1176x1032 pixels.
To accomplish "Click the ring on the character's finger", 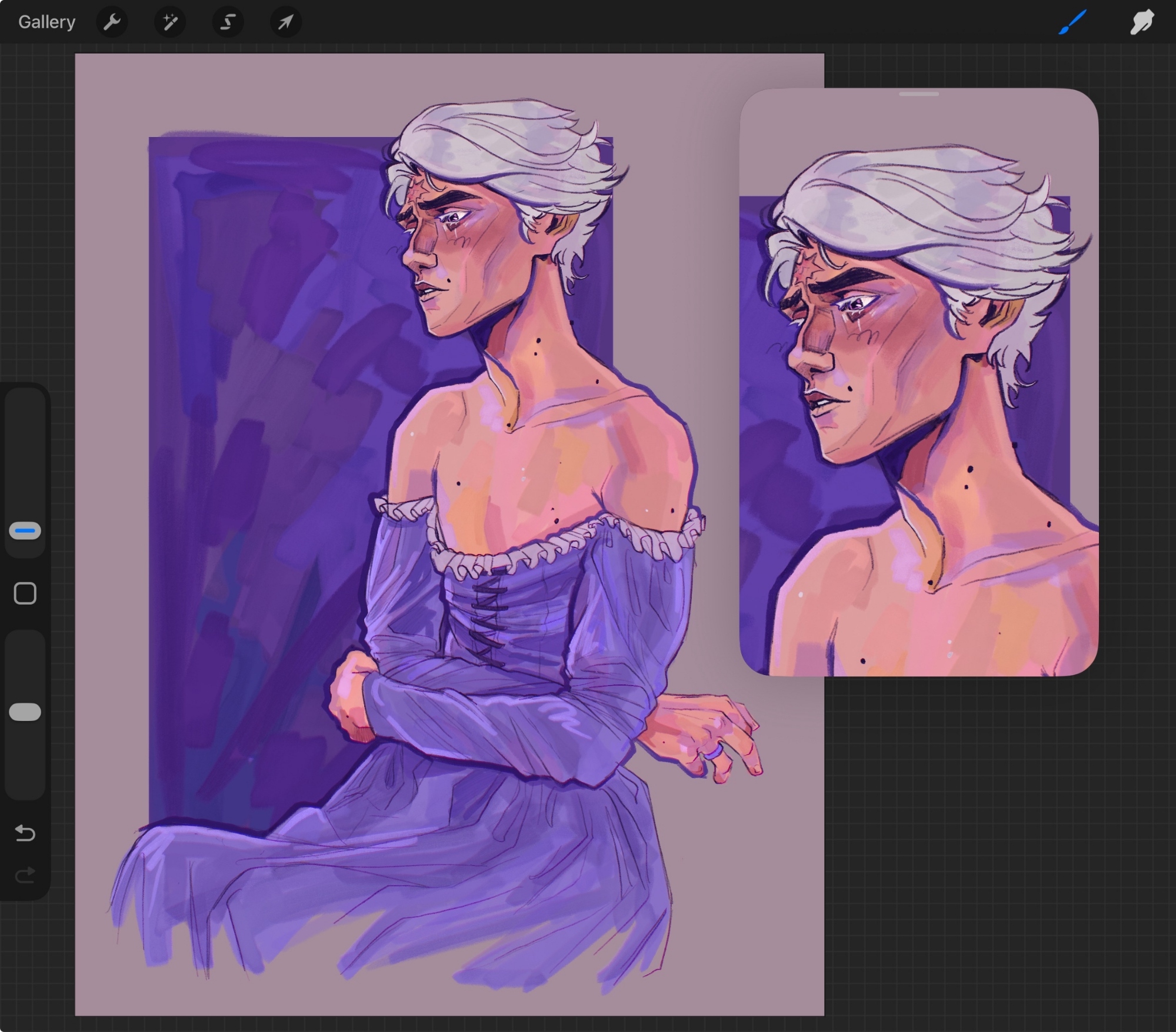I will point(713,752).
